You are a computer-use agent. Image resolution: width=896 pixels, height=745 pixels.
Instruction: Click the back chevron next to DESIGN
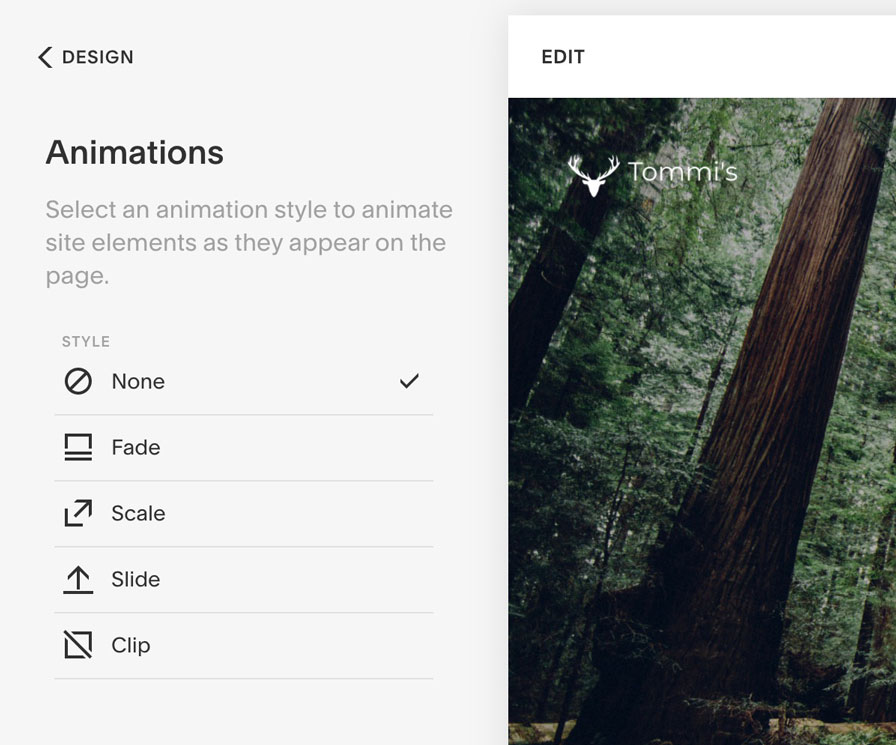pyautogui.click(x=45, y=57)
